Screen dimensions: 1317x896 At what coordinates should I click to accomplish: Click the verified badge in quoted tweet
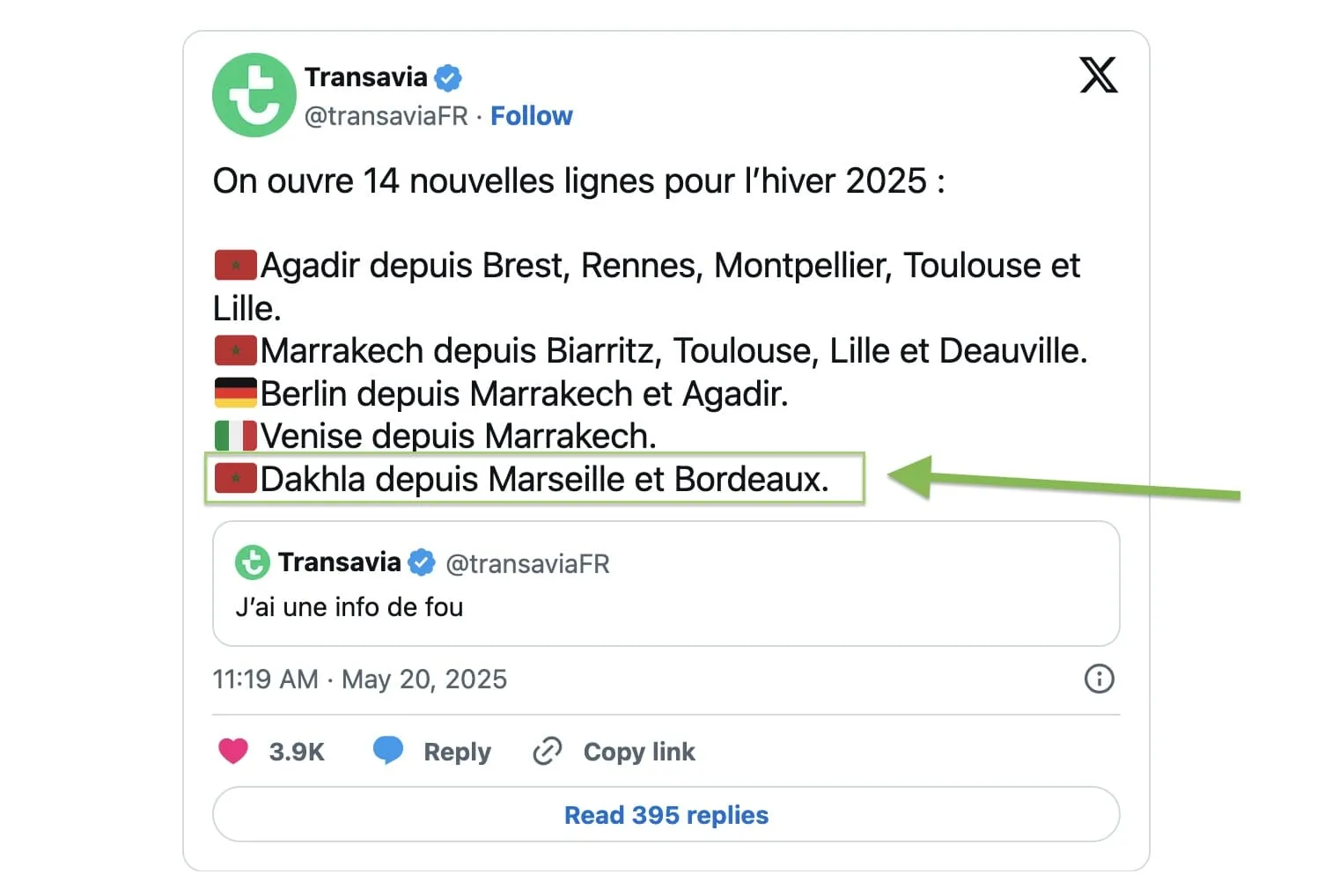(x=422, y=562)
